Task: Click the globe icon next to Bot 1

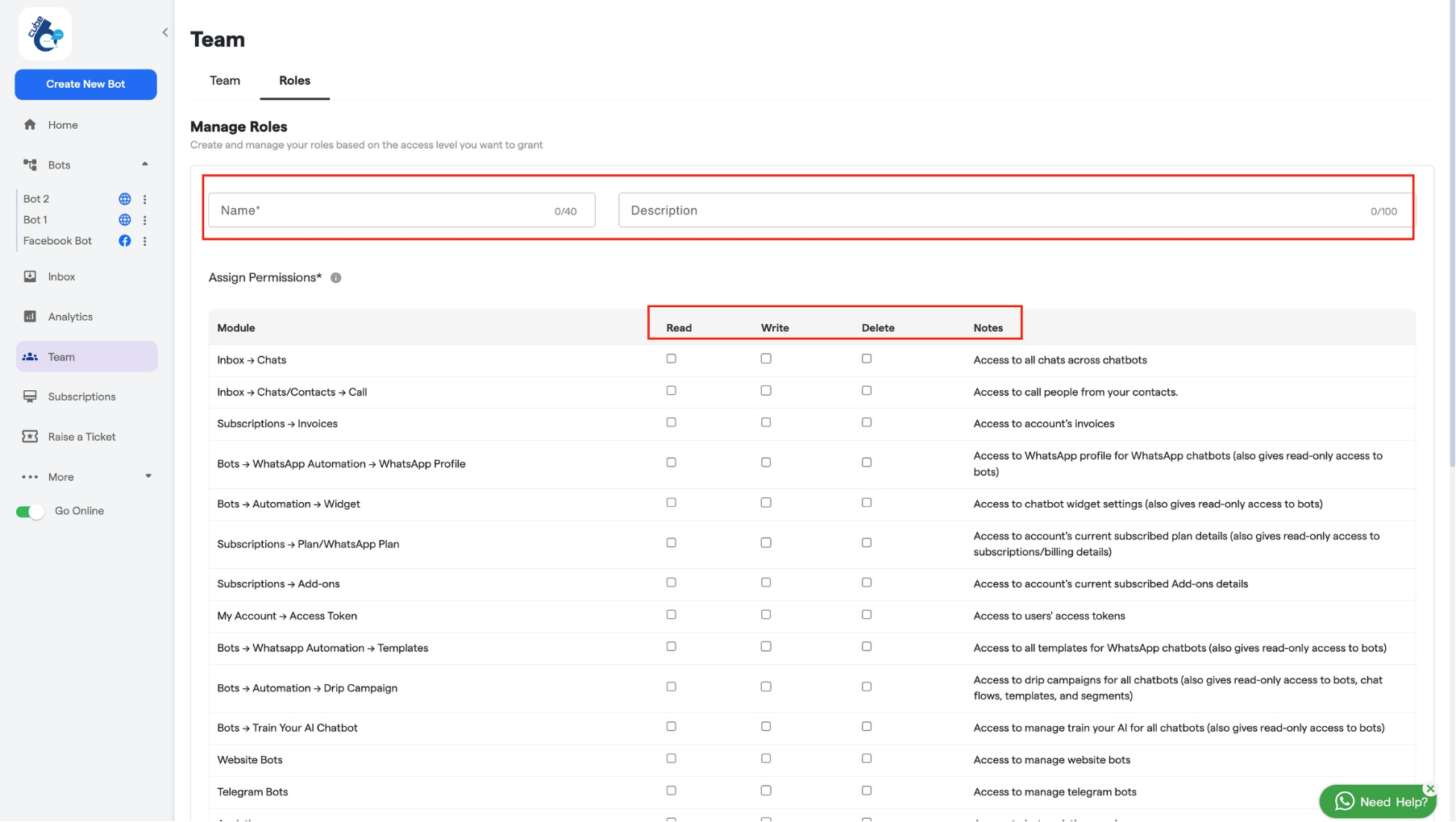Action: [125, 220]
